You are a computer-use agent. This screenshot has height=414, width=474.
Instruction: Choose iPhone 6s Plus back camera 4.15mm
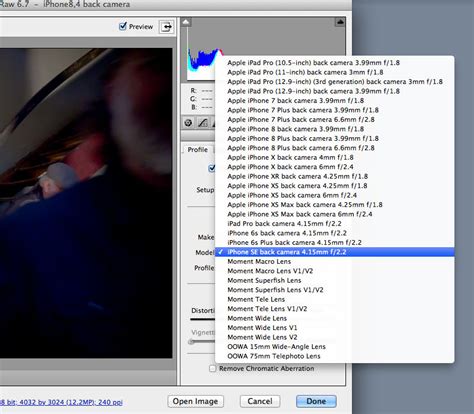[x=335, y=242]
